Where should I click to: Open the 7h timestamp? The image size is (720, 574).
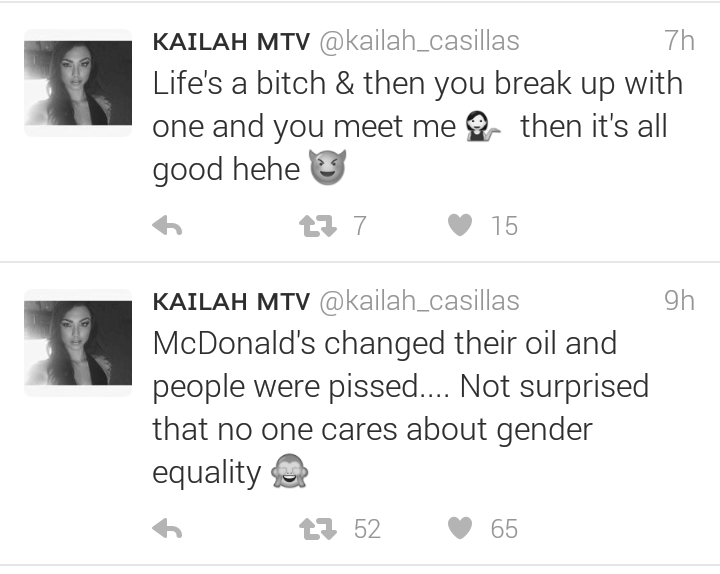pos(679,41)
